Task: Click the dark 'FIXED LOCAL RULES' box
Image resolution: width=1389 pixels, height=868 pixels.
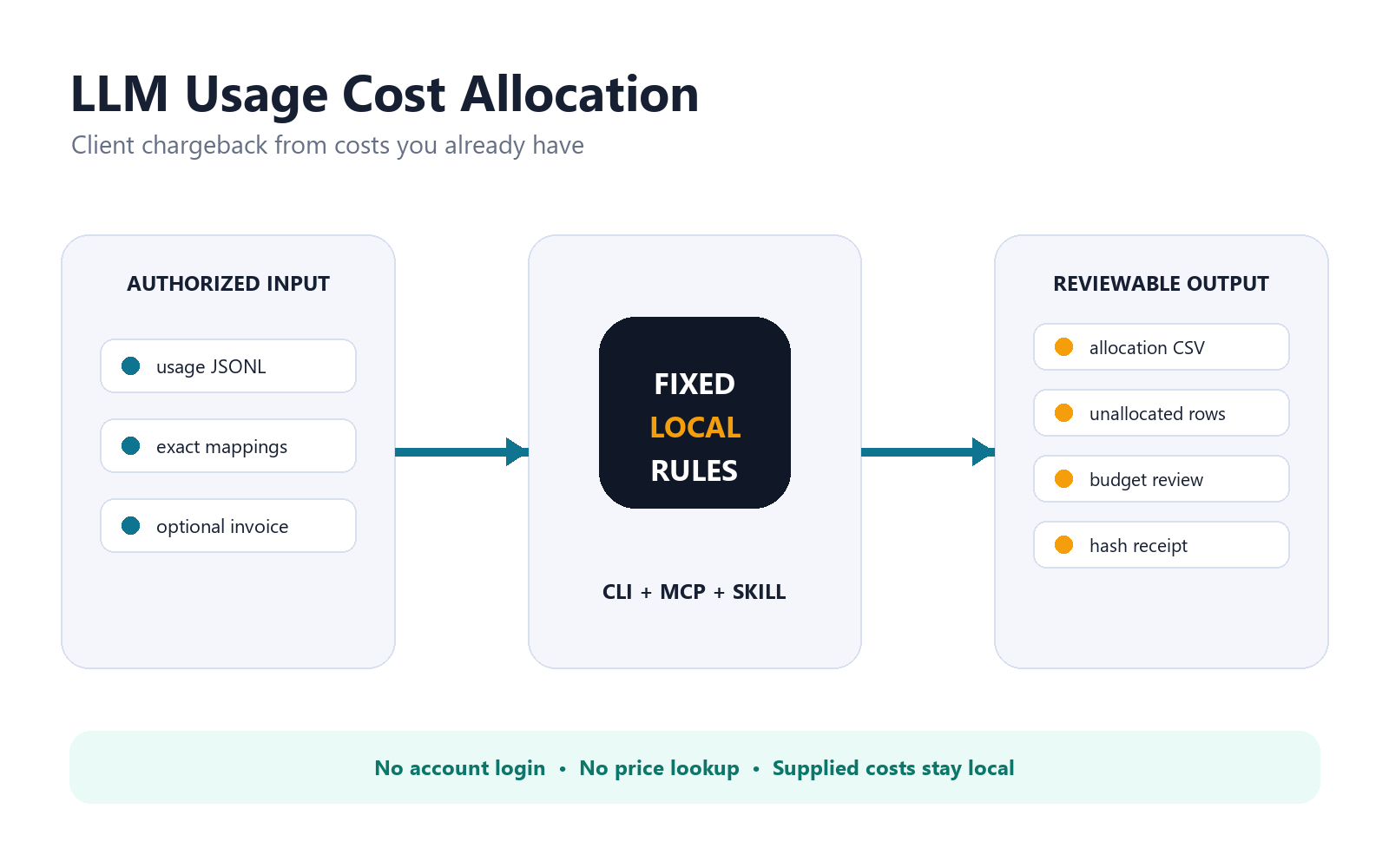Action: point(694,412)
